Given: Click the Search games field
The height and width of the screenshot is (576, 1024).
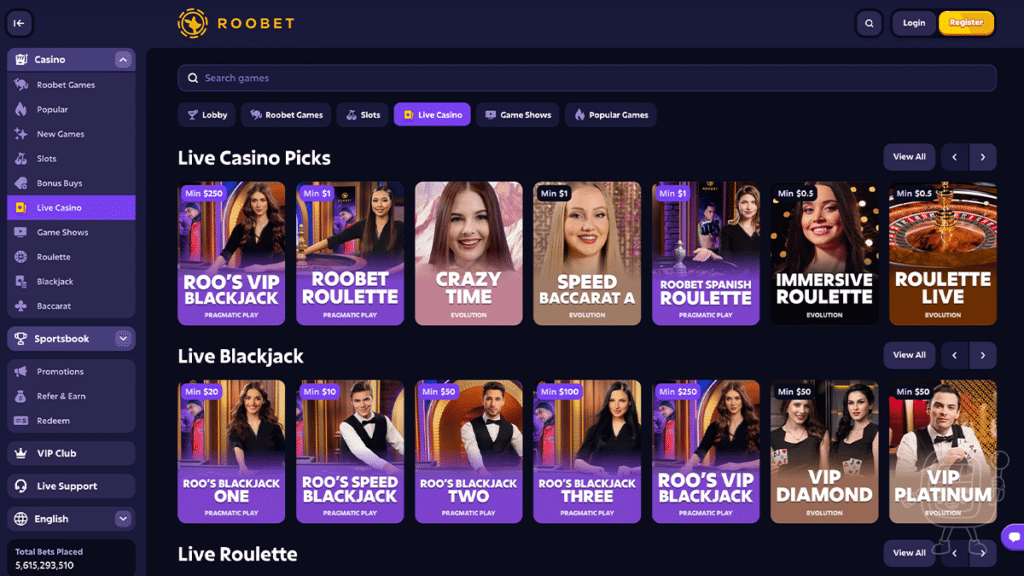Looking at the screenshot, I should (586, 78).
